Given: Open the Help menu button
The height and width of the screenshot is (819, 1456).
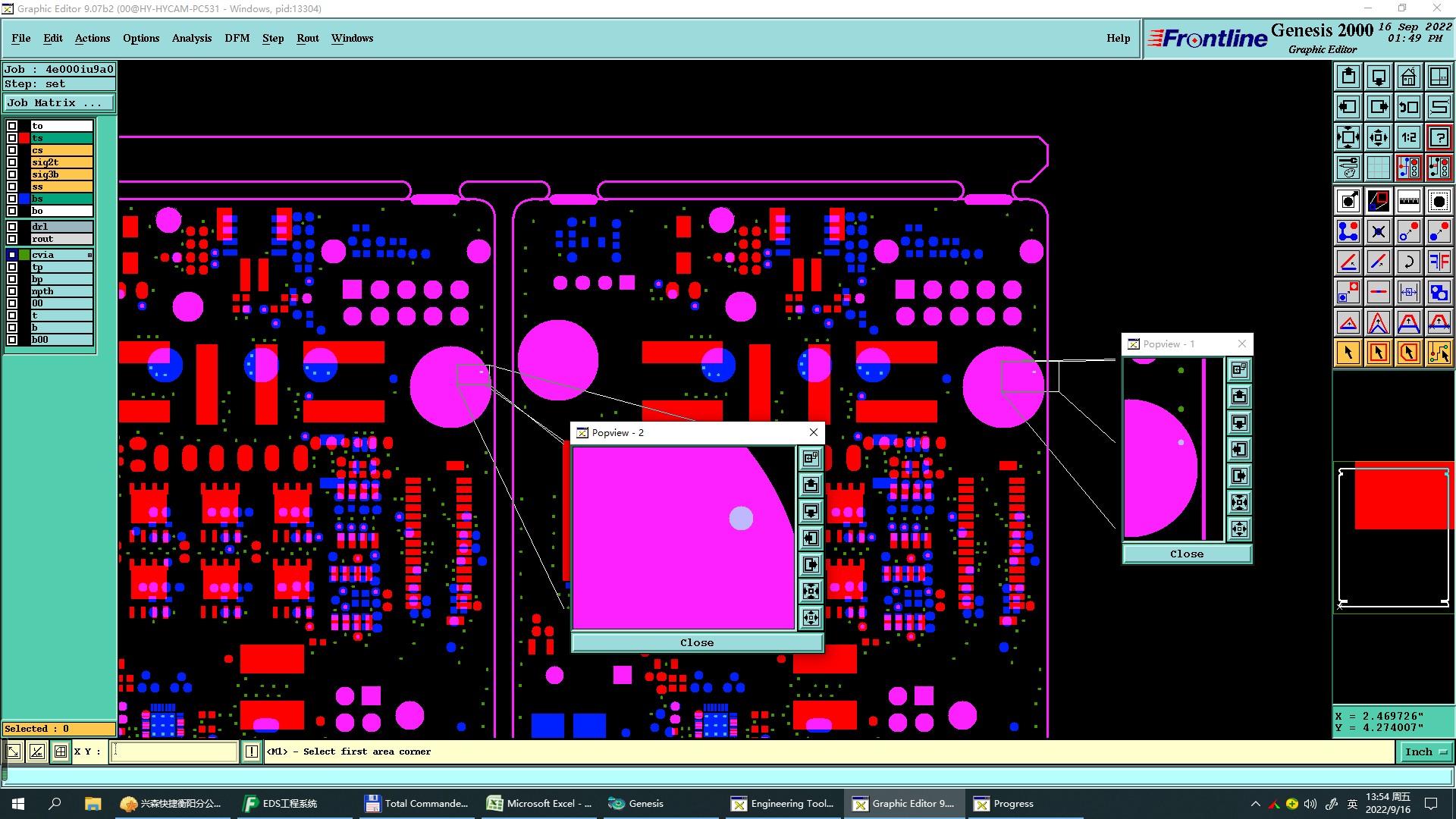Looking at the screenshot, I should (x=1118, y=38).
